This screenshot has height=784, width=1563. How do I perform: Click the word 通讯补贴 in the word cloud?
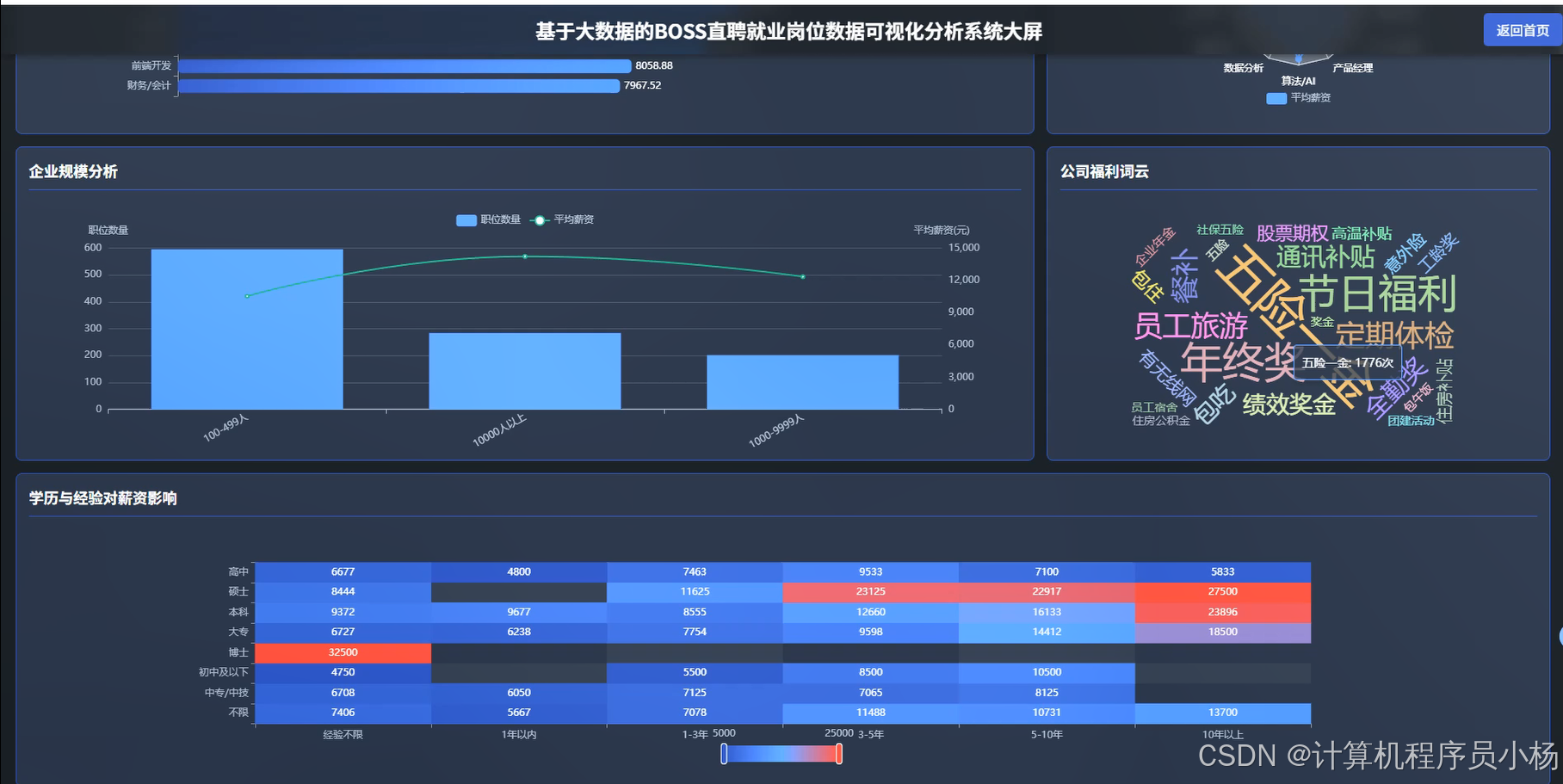[1325, 257]
